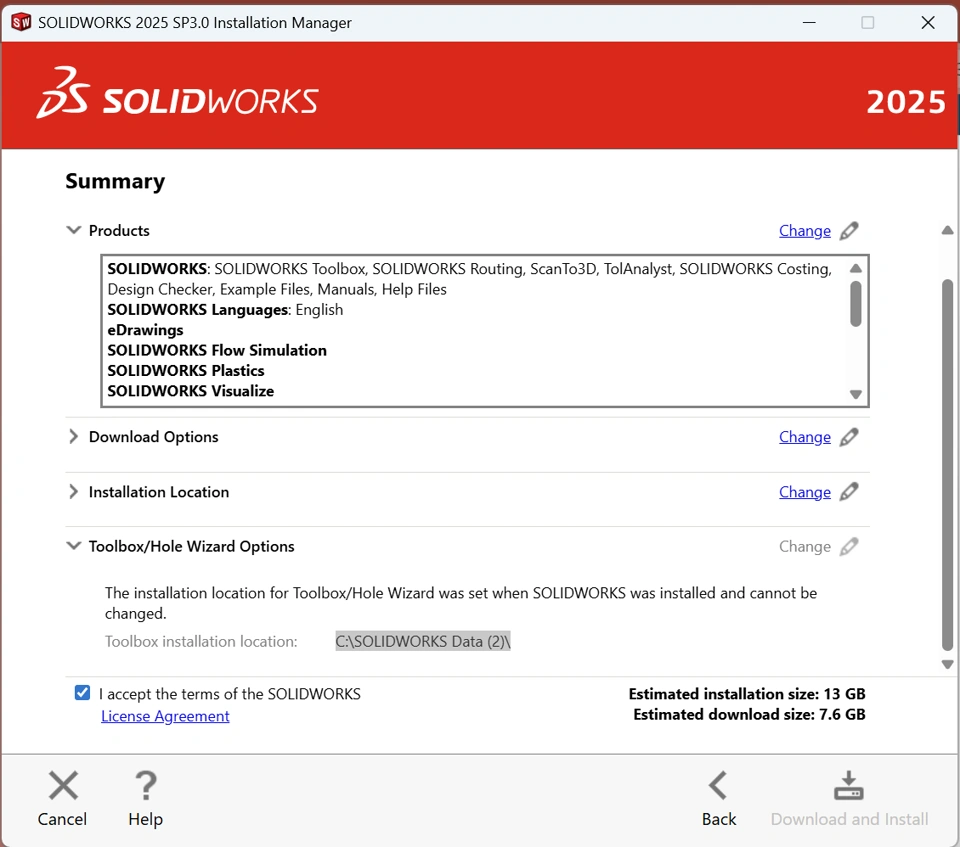Select SOLIDWORKS Plastics in products list
Image resolution: width=960 pixels, height=847 pixels.
click(186, 371)
